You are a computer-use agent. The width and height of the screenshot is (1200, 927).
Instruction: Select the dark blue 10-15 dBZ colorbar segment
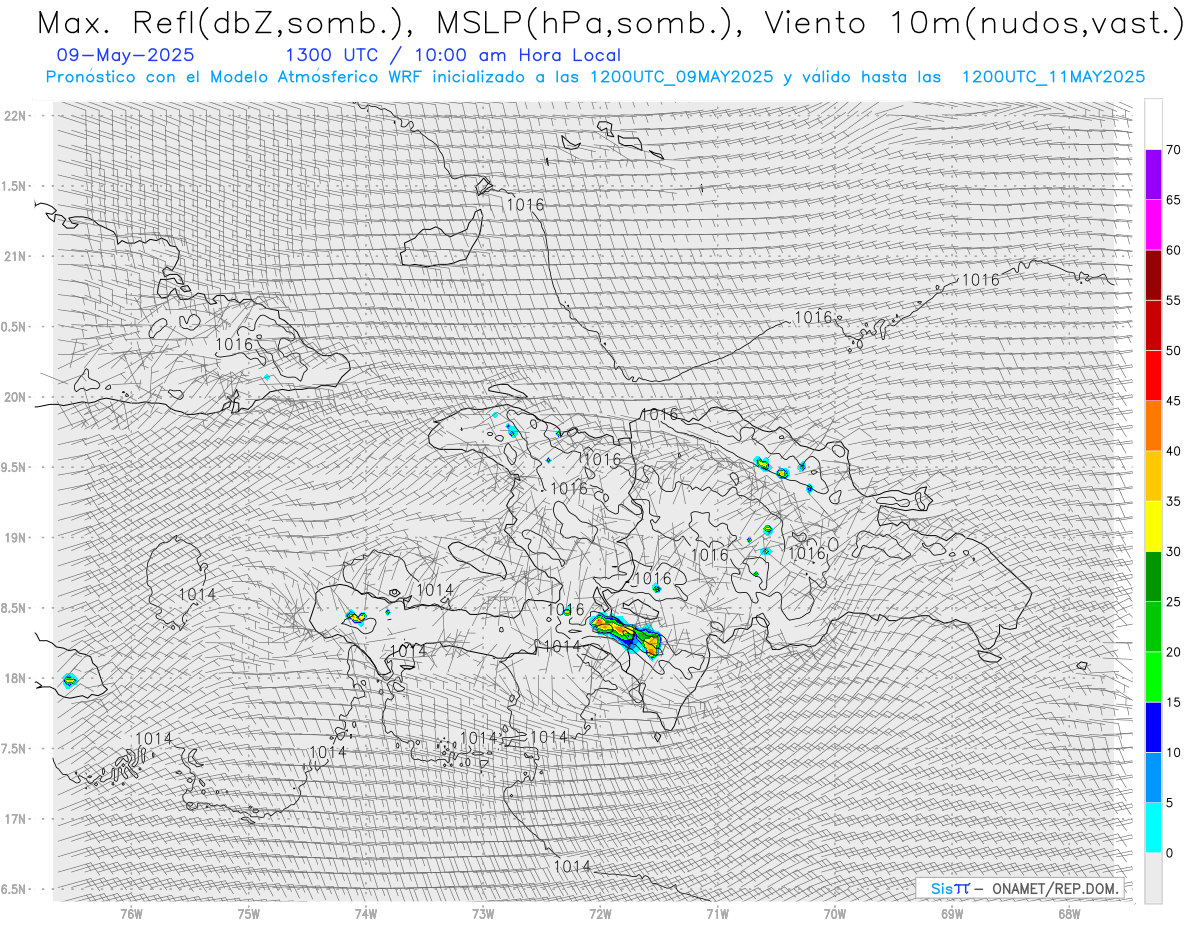(1153, 727)
